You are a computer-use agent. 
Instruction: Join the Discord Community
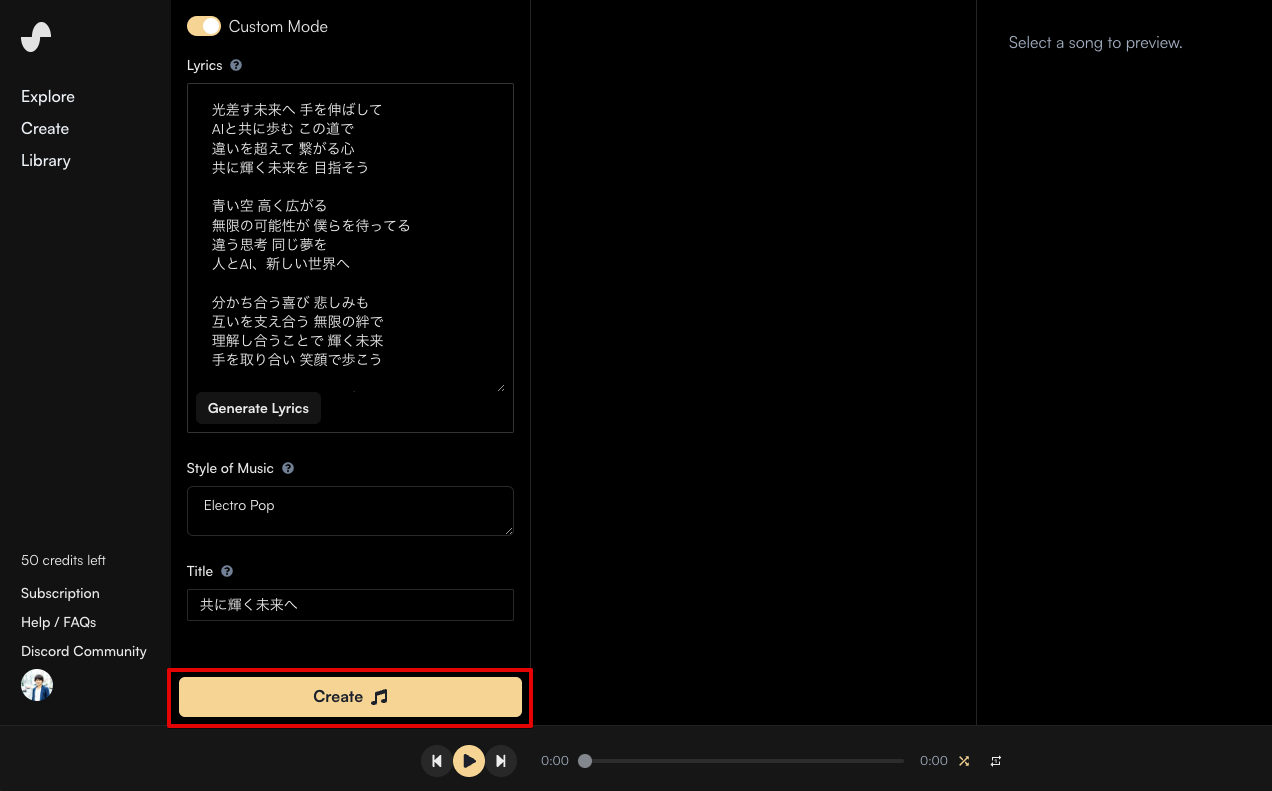coord(83,650)
